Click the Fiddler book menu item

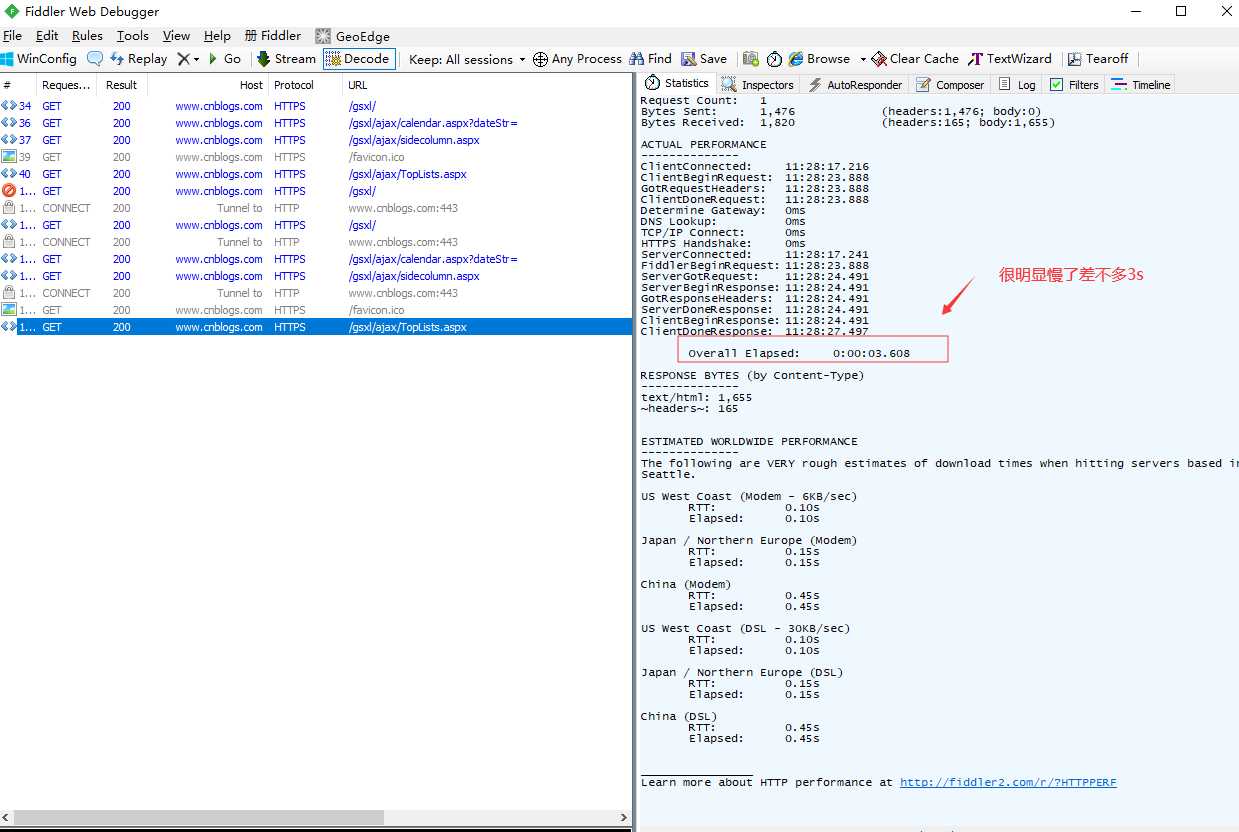[x=273, y=36]
